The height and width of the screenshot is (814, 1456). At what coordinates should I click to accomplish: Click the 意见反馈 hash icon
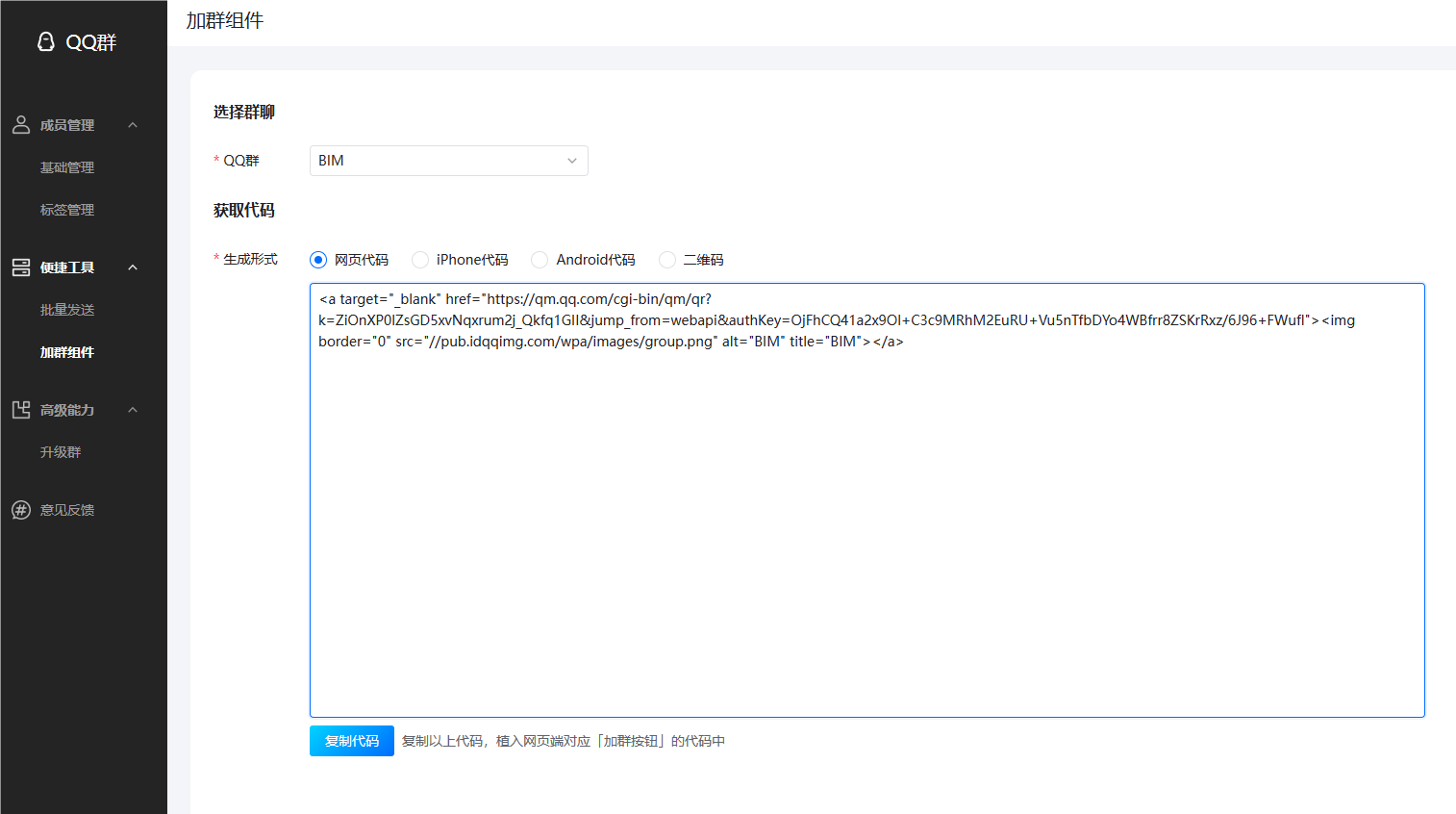21,510
